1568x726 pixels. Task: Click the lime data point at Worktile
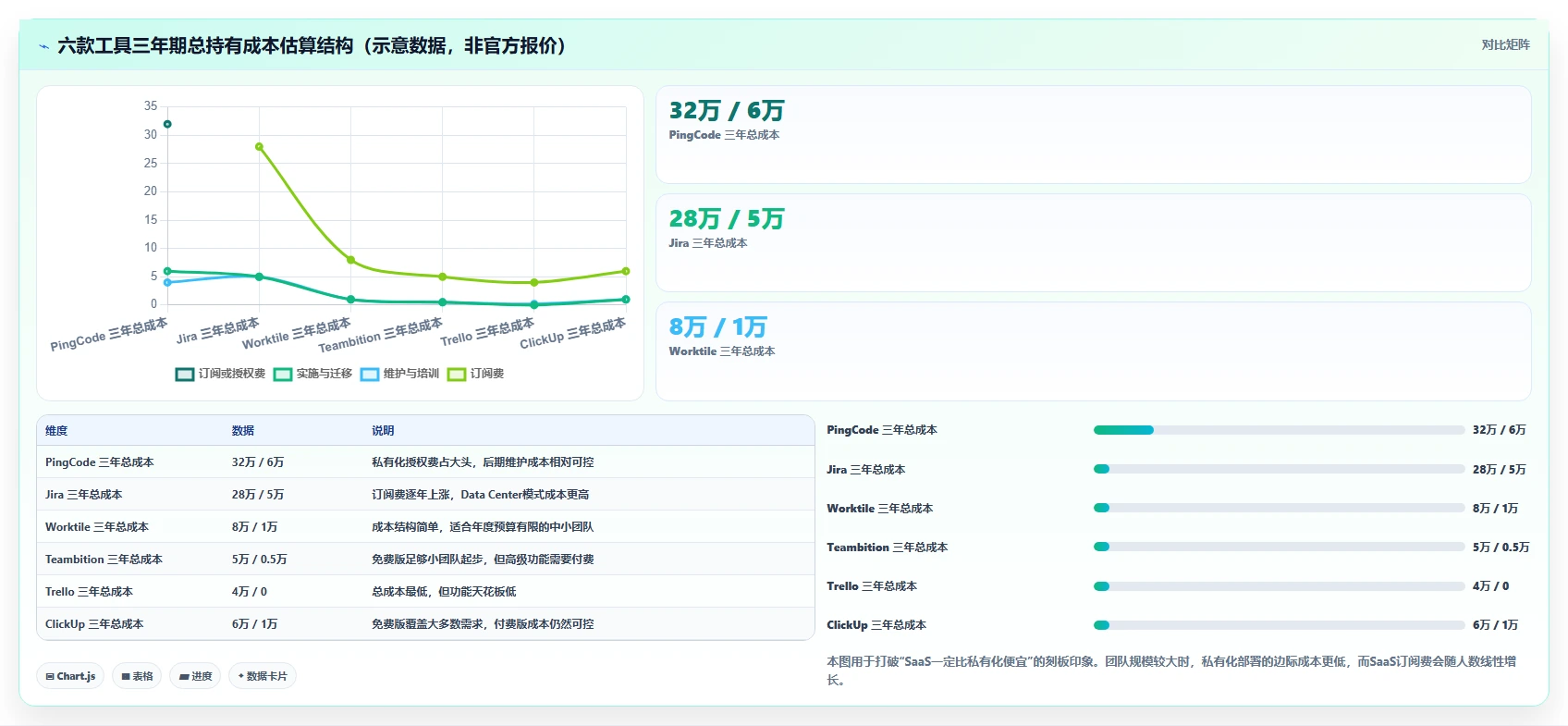tap(350, 260)
